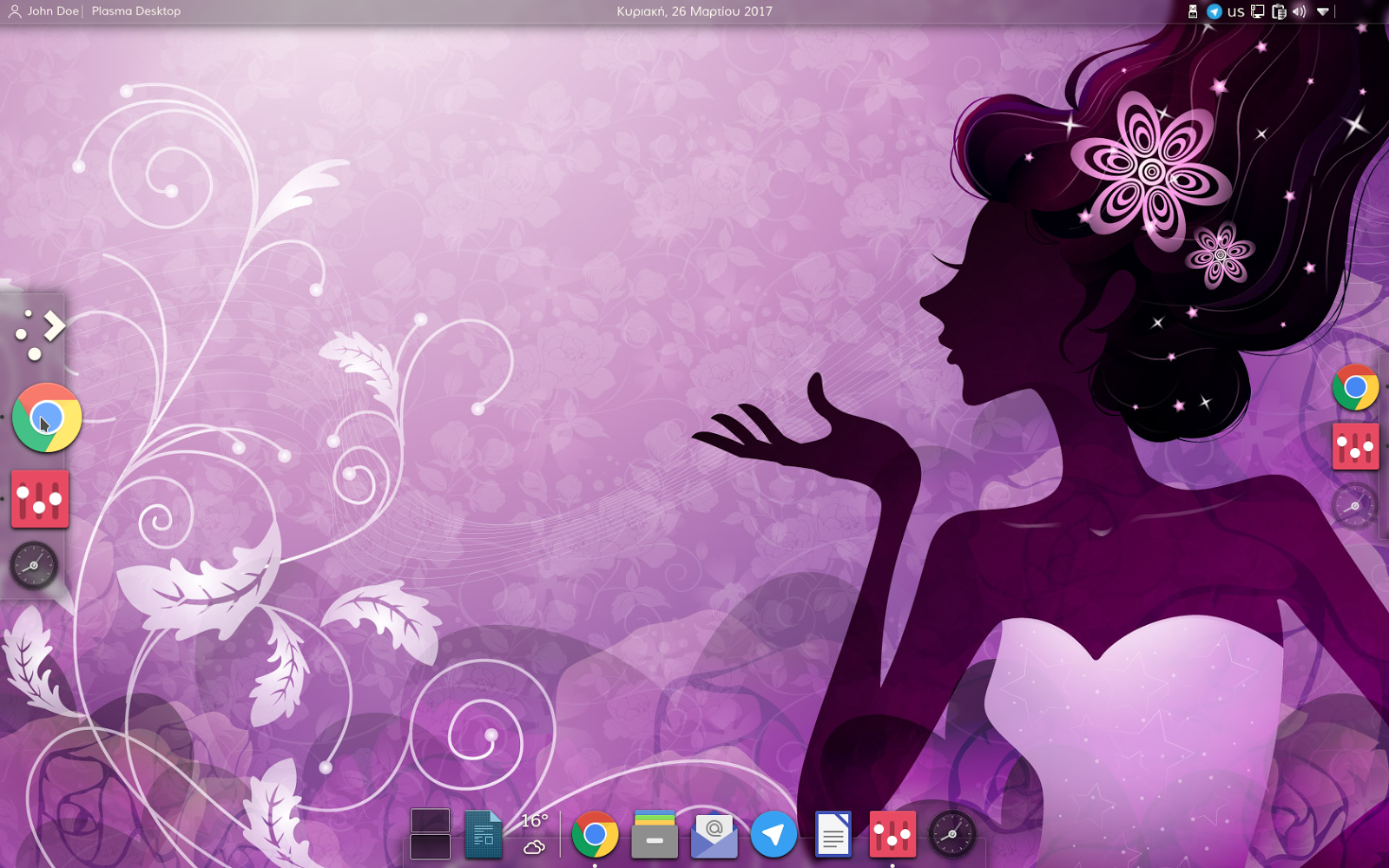The height and width of the screenshot is (868, 1389).
Task: Launch the mail client in bottom dock
Action: (x=714, y=835)
